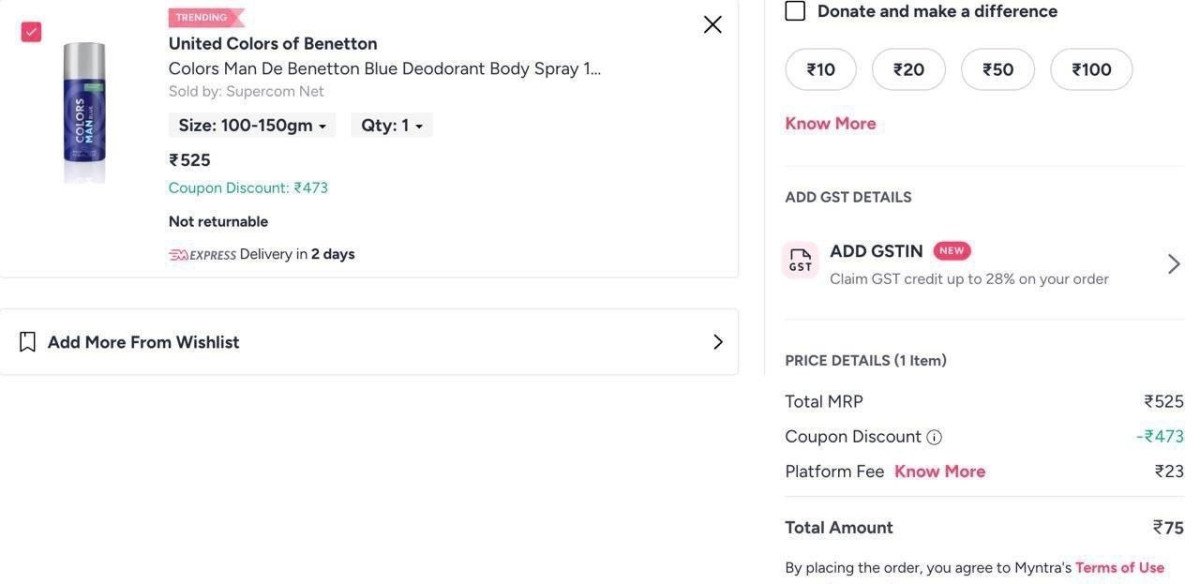Open Terms of Use
This screenshot has height=584, width=1200.
[1119, 566]
